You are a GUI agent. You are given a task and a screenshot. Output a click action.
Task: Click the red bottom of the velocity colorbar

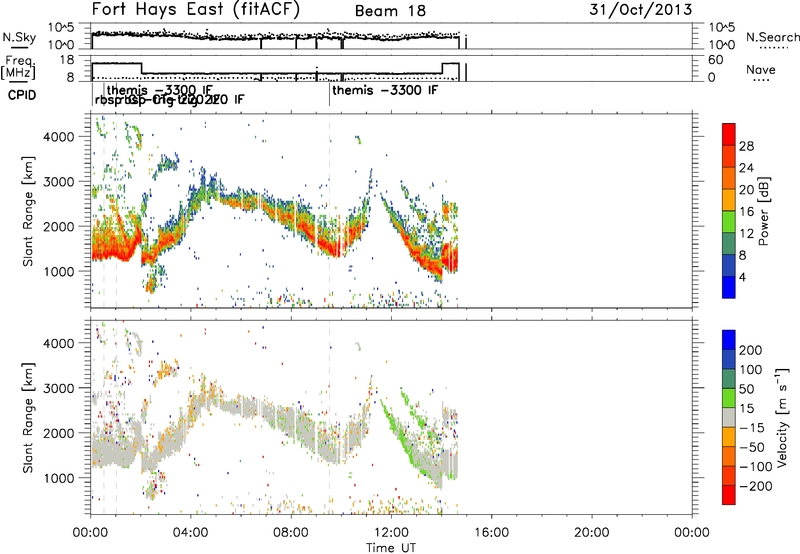(729, 495)
